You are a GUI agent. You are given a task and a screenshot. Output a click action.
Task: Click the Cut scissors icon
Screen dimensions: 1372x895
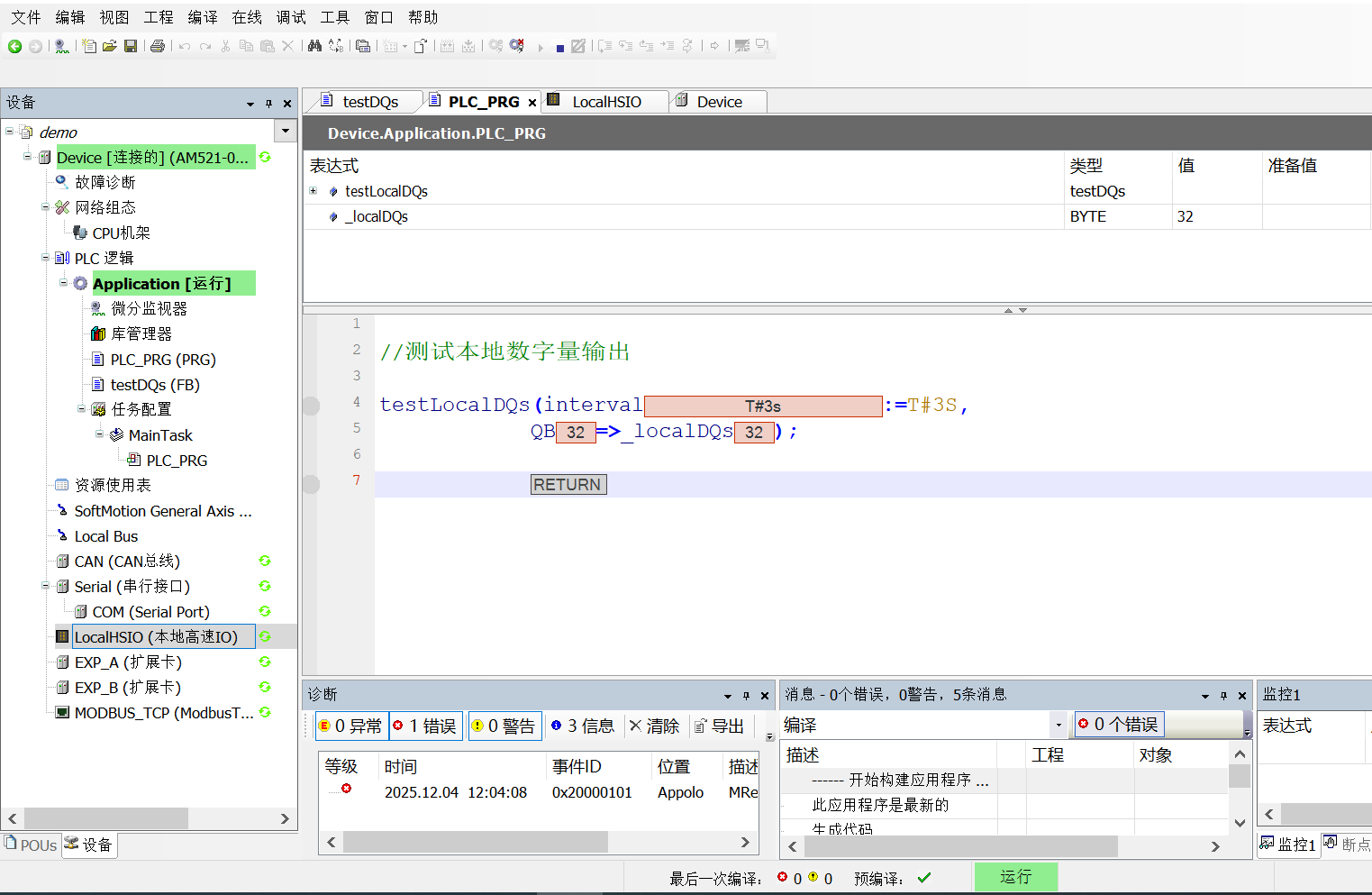pyautogui.click(x=225, y=45)
